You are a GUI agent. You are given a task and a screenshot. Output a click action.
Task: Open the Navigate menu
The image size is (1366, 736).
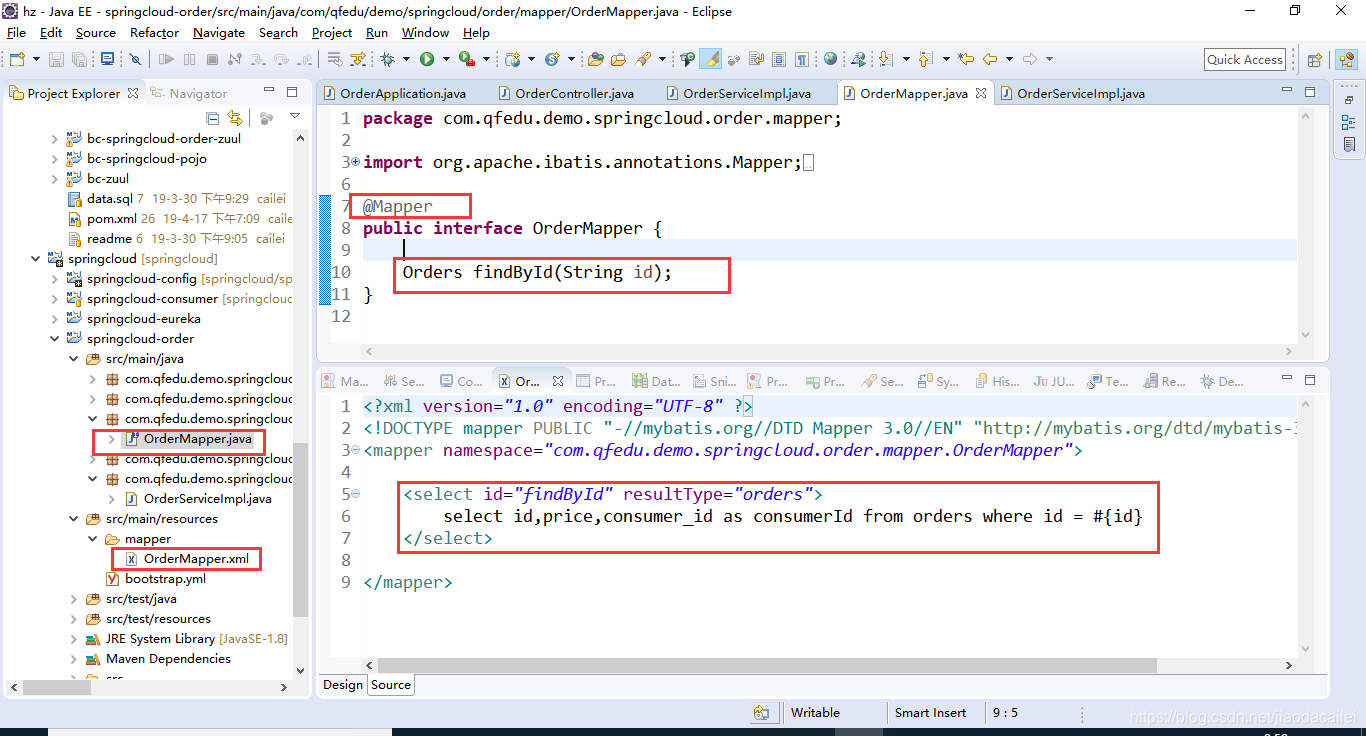tap(219, 32)
